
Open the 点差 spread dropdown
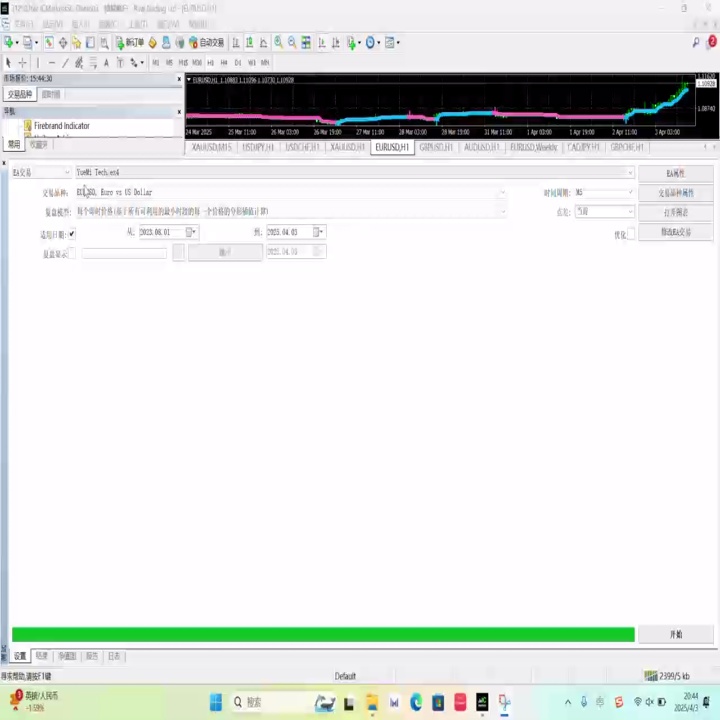pos(604,212)
